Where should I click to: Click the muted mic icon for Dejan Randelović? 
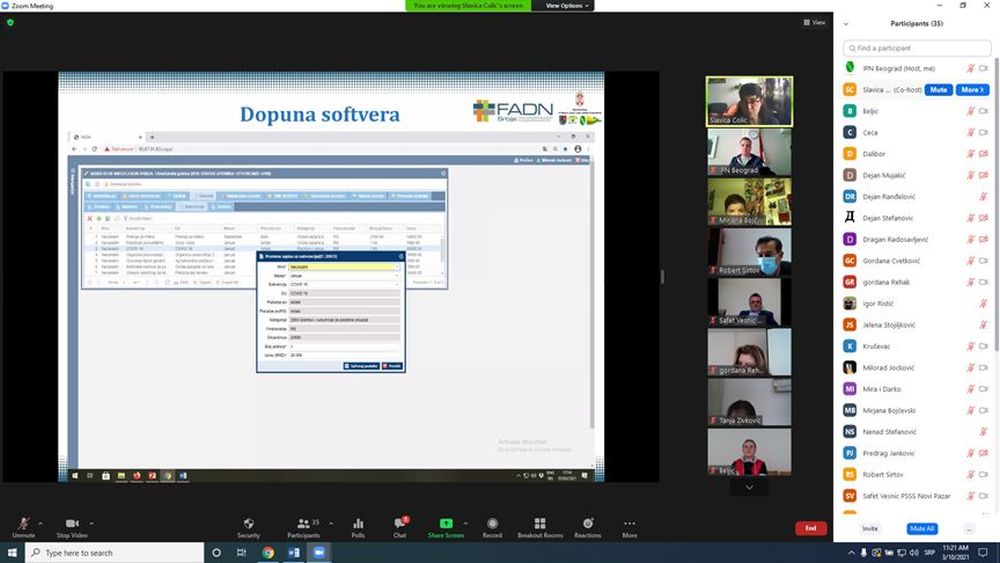pyautogui.click(x=983, y=196)
